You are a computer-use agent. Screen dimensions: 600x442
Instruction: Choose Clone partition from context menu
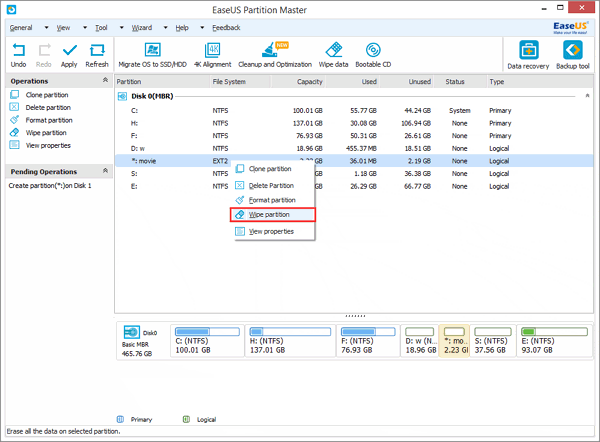(275, 169)
